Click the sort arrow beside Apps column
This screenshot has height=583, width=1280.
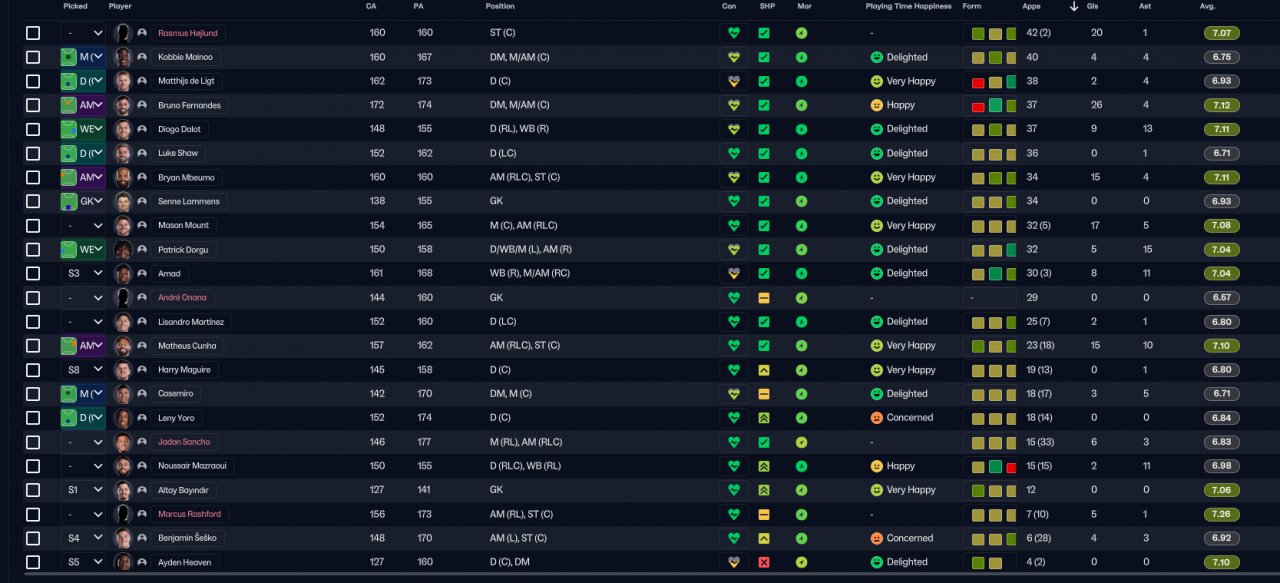(x=1074, y=6)
